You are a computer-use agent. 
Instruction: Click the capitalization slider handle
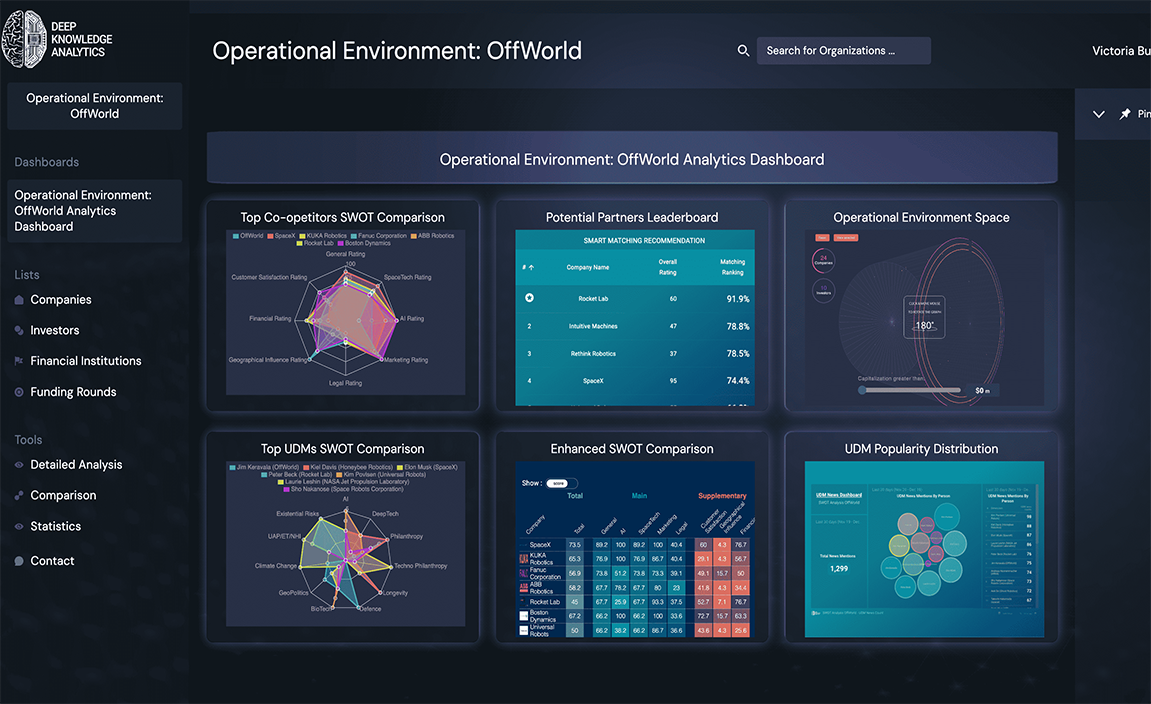coord(862,390)
